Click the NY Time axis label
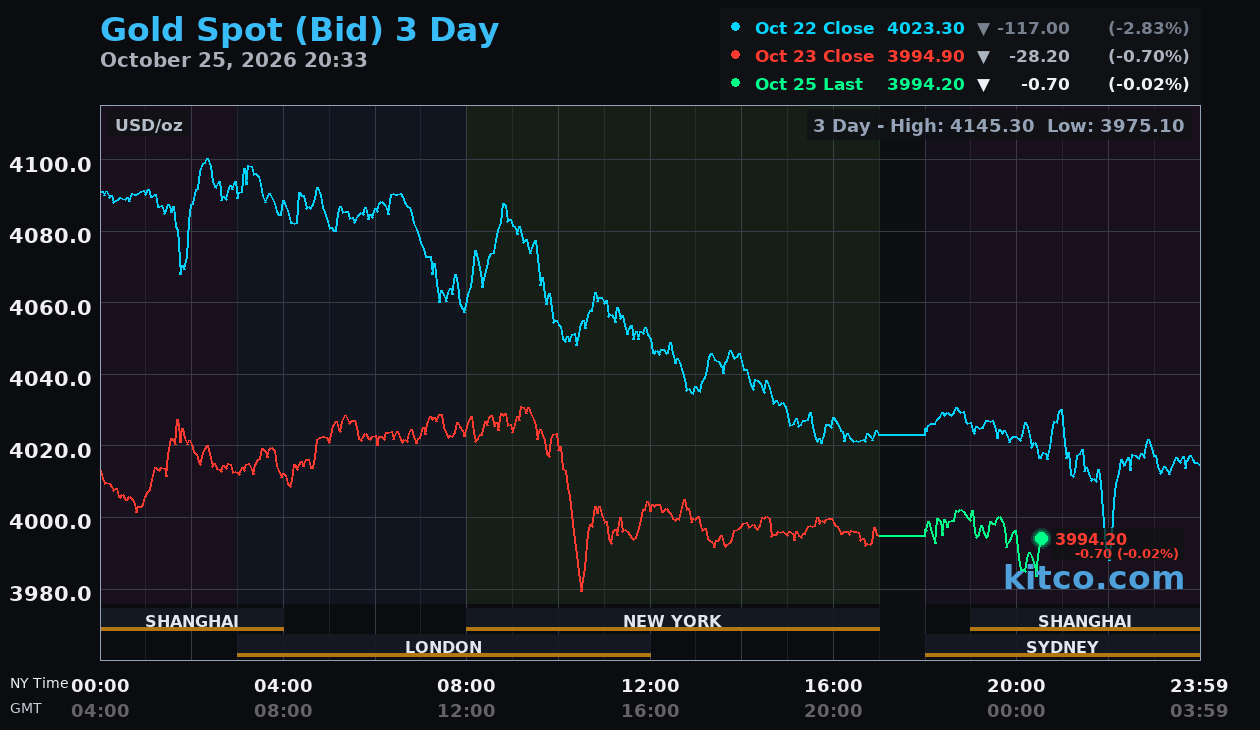The width and height of the screenshot is (1260, 730). pyautogui.click(x=39, y=684)
